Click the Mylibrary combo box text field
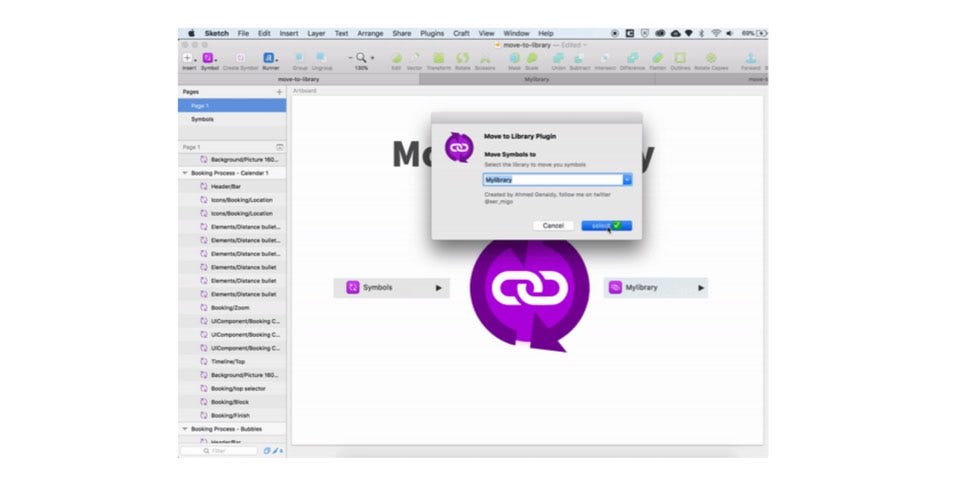This screenshot has height=480, width=960. [552, 179]
